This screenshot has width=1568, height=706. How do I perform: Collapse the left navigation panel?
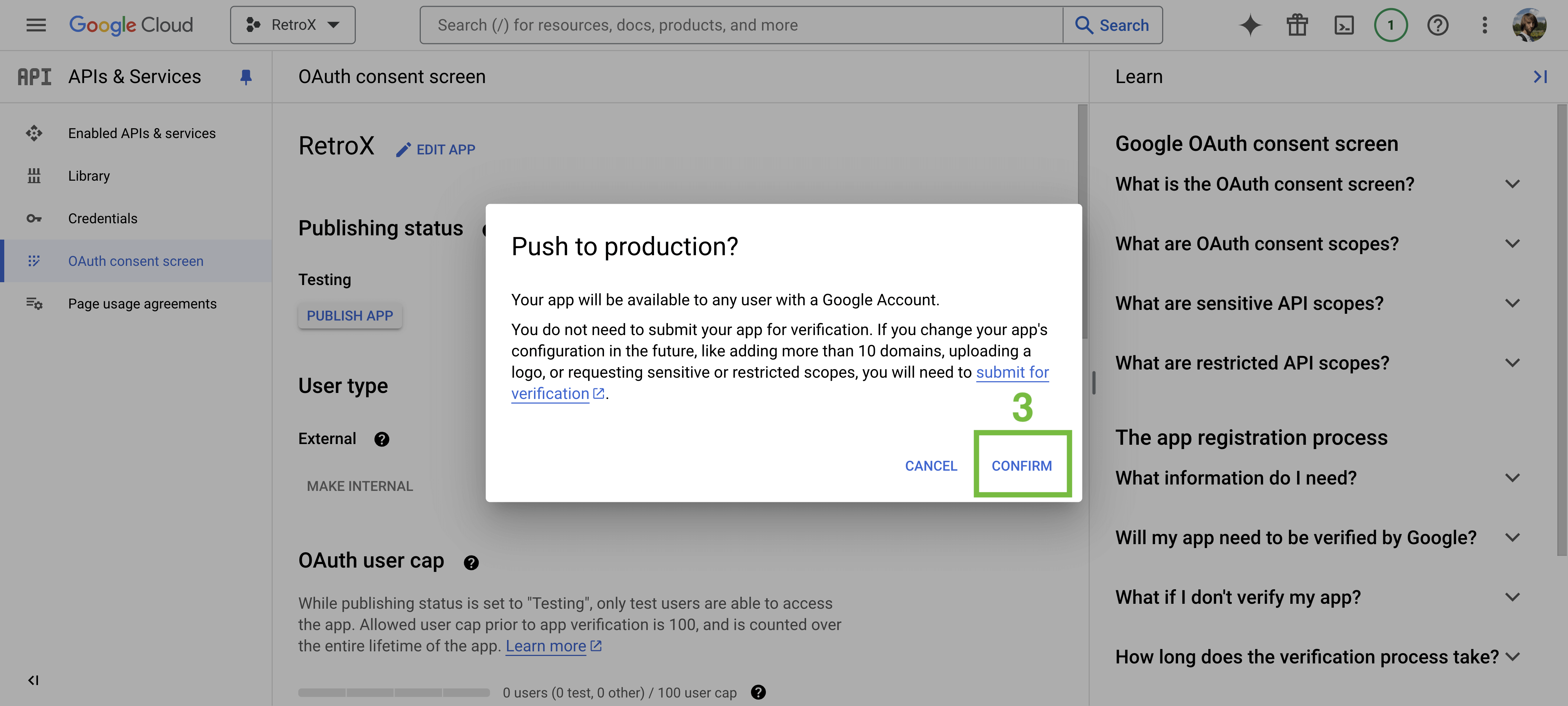[x=33, y=680]
